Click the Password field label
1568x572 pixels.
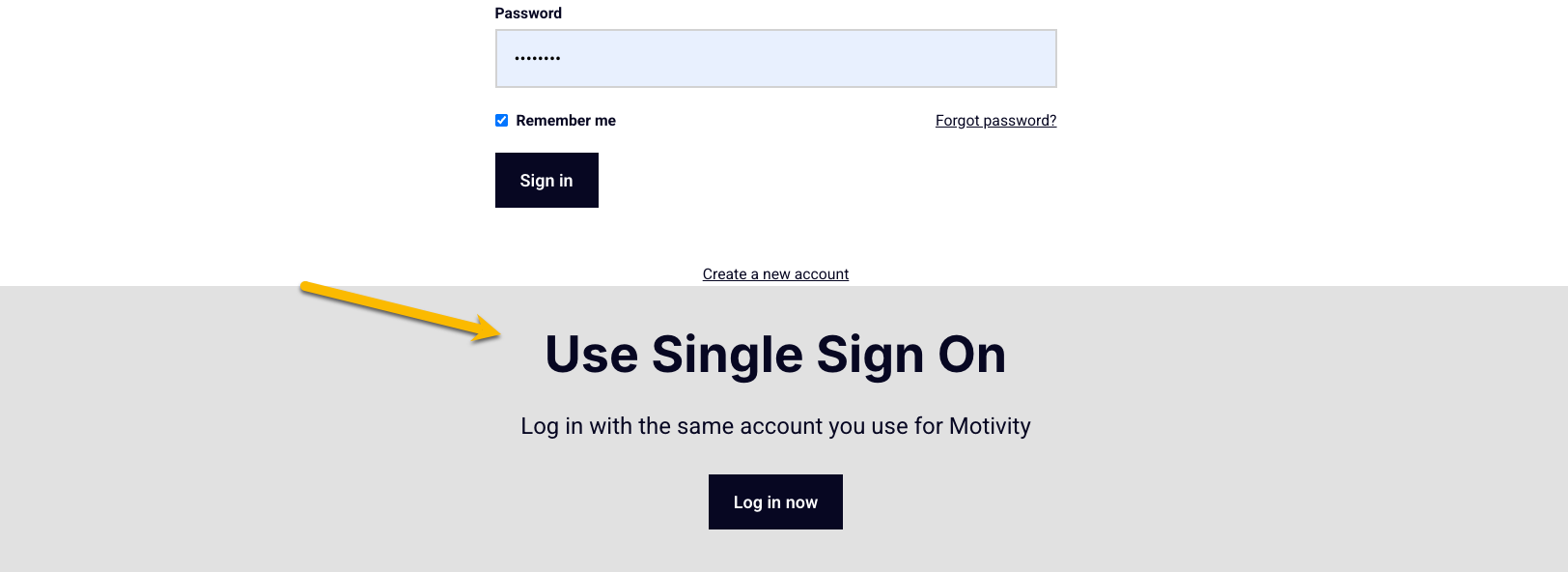(528, 14)
